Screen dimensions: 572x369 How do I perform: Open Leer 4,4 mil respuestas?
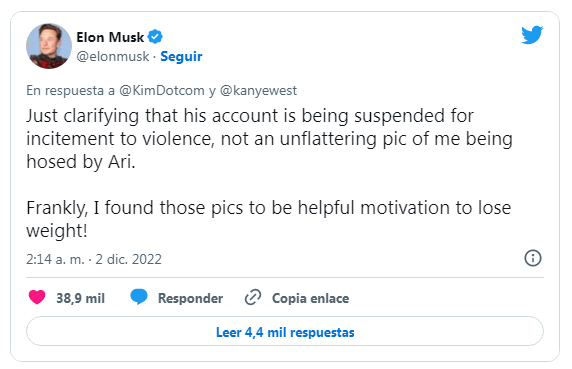click(285, 331)
